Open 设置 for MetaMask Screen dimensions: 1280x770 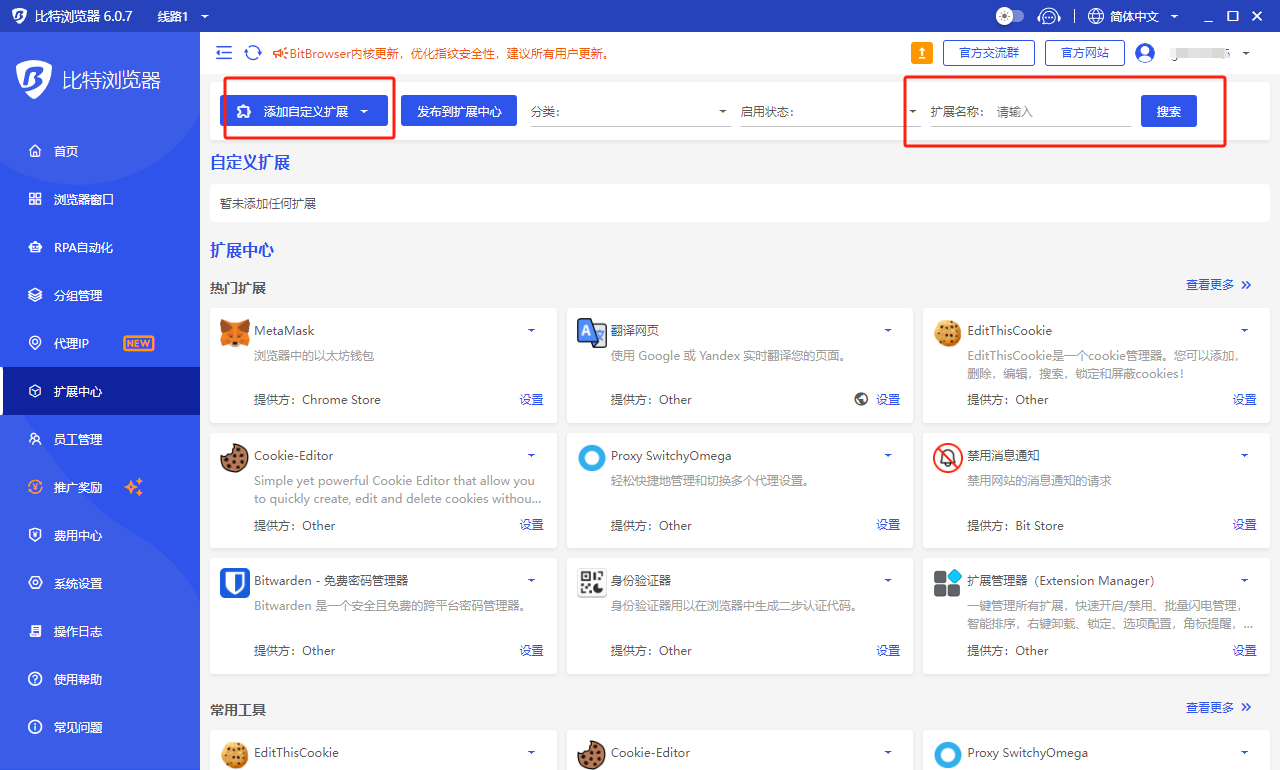pos(531,399)
